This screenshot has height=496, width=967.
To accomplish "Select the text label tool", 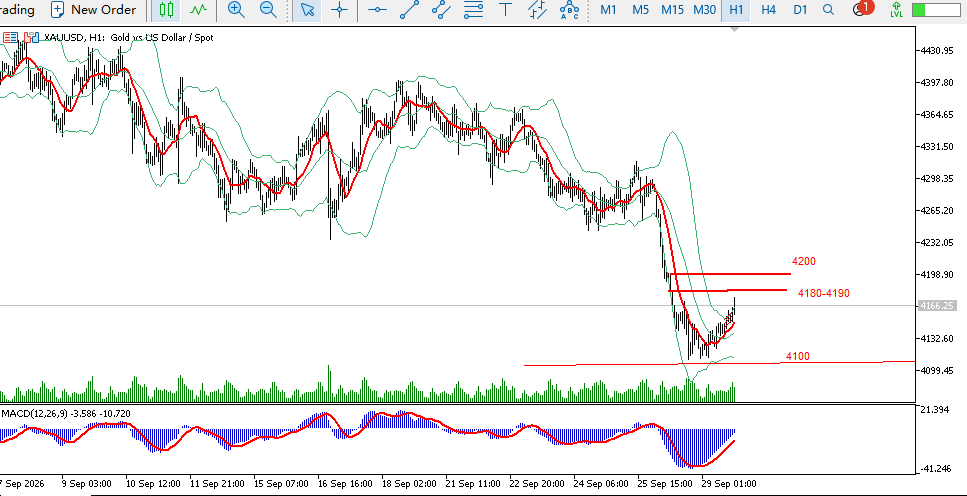I will pos(505,10).
